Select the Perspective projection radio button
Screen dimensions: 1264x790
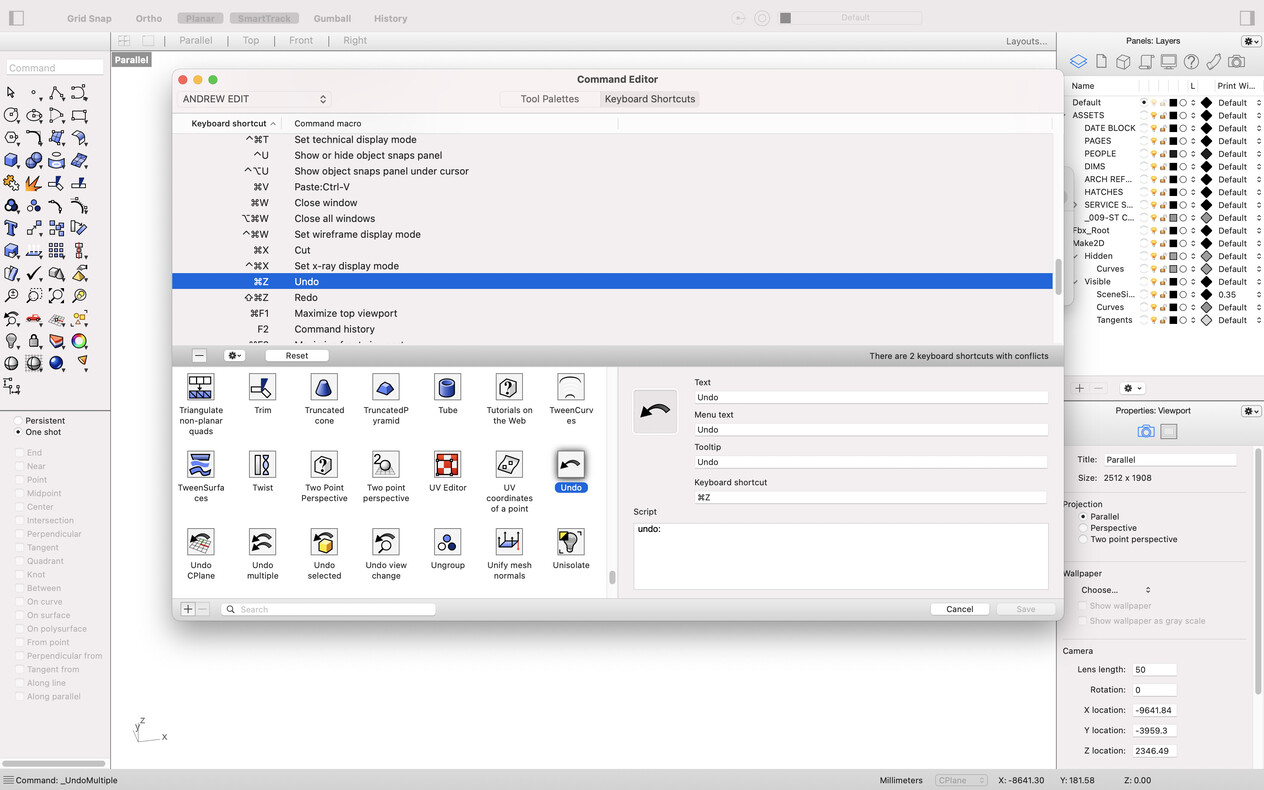(x=1085, y=528)
